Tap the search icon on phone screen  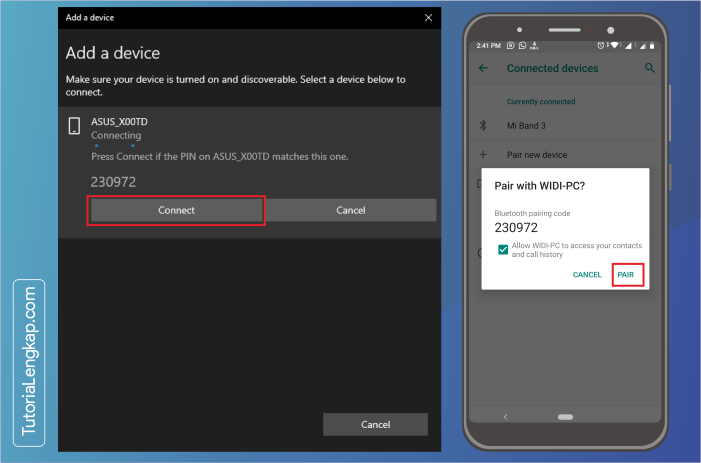point(650,68)
